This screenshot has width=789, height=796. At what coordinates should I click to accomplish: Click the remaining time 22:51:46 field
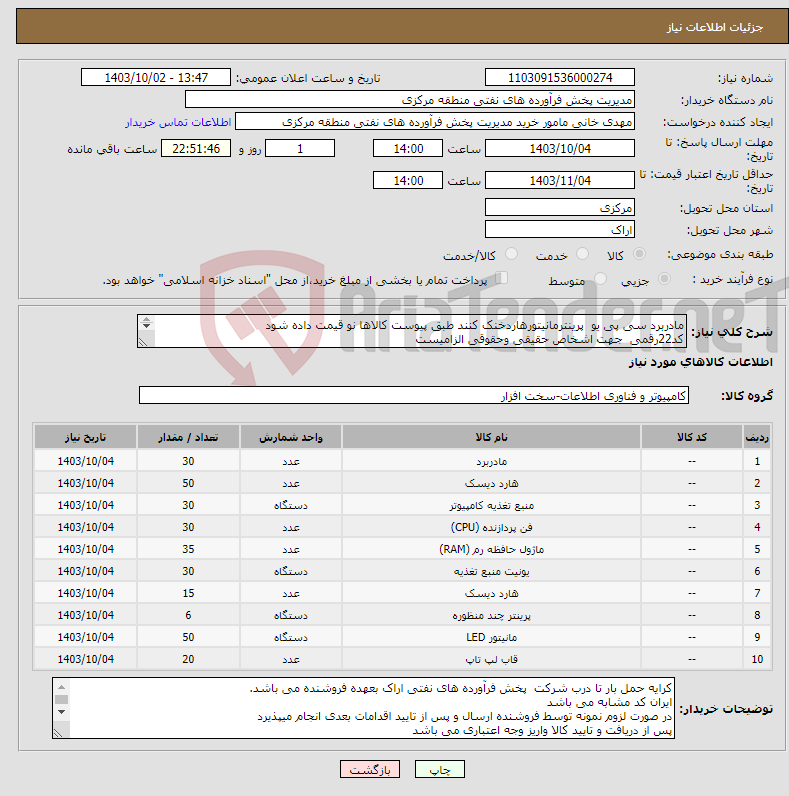(196, 149)
